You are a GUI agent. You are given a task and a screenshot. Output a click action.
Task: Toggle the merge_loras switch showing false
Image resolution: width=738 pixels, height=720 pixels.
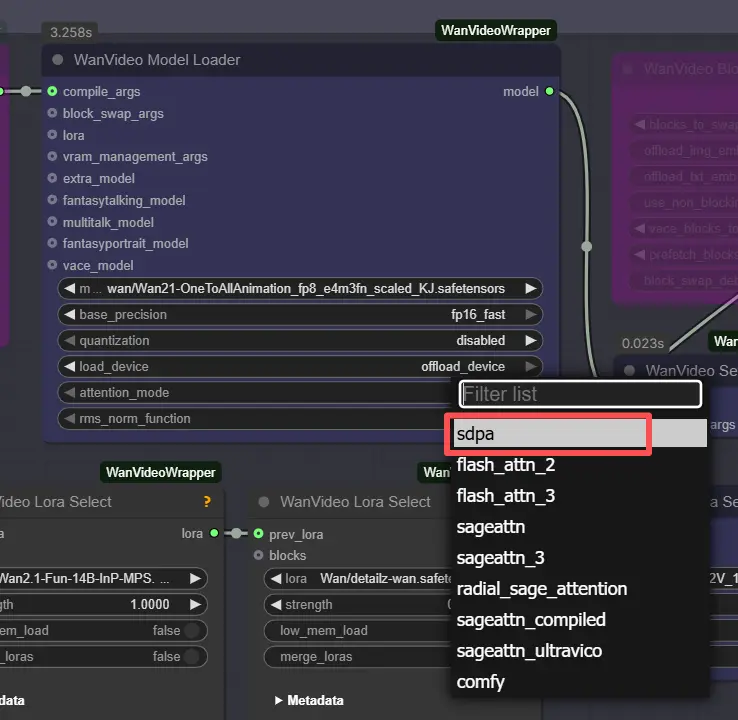click(194, 657)
